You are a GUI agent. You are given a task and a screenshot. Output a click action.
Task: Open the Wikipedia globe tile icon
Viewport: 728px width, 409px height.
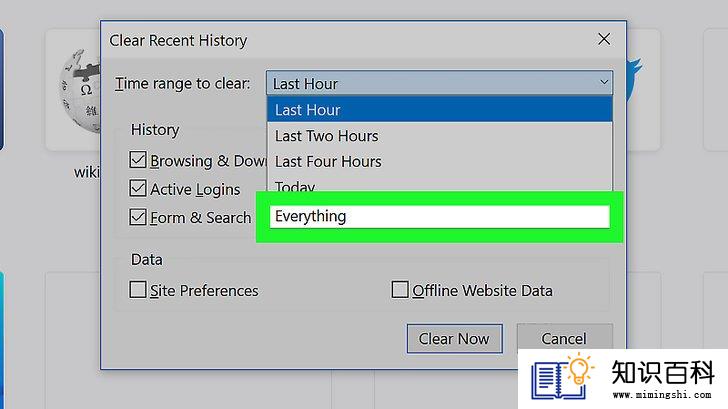80,91
